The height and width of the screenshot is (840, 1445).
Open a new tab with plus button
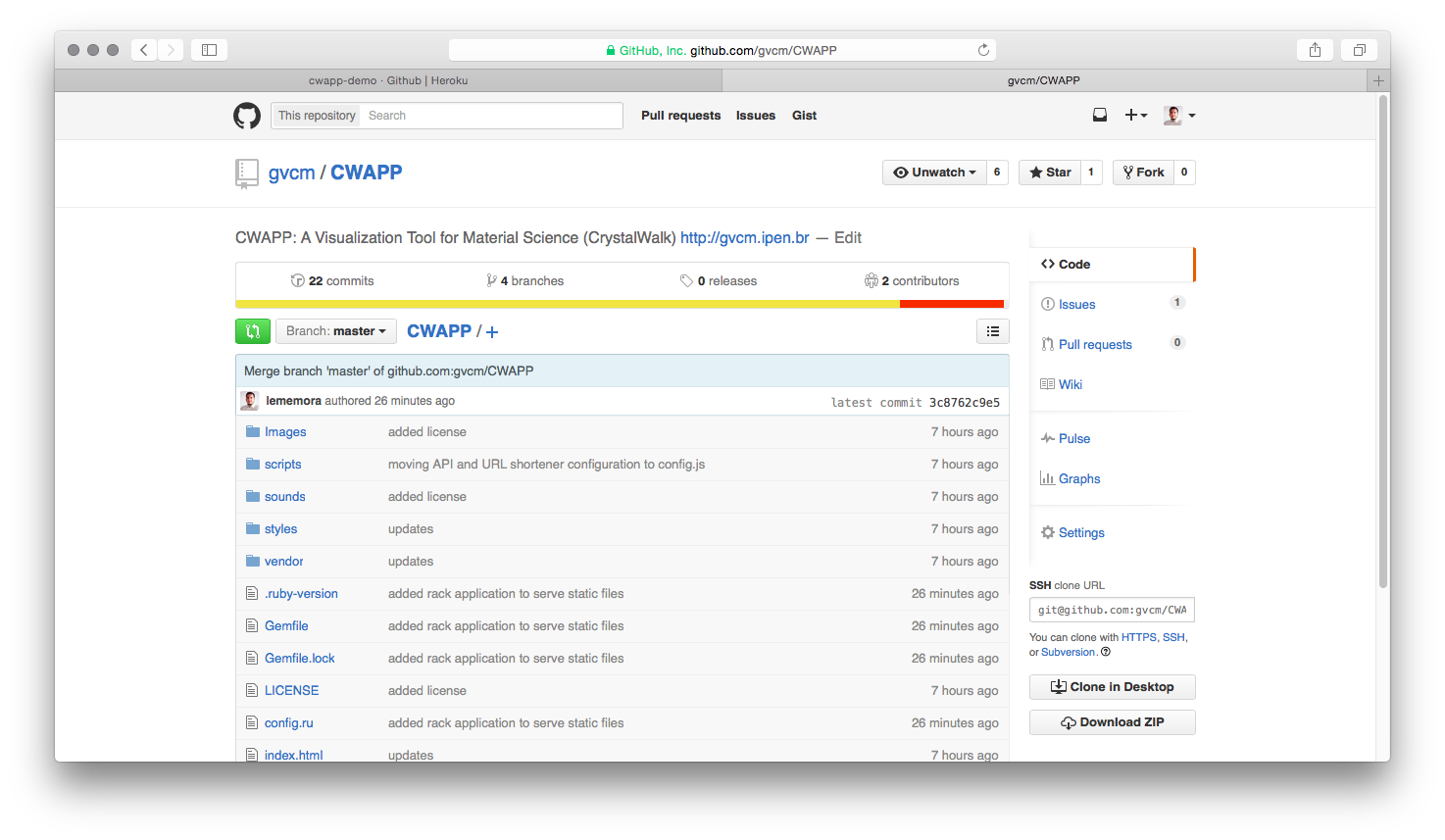(x=1378, y=80)
